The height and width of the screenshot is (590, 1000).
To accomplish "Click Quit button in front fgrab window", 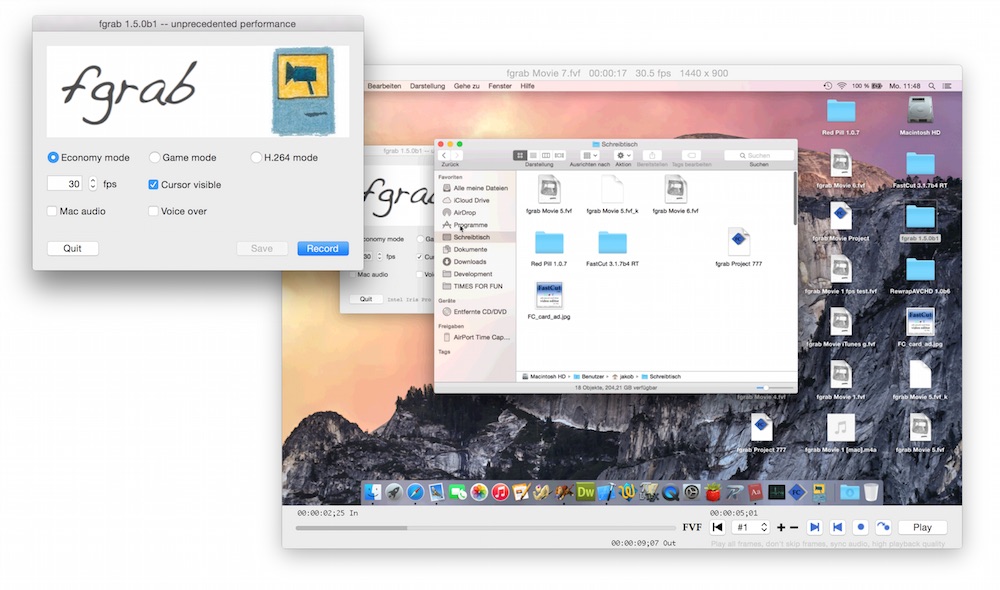I will coord(72,248).
